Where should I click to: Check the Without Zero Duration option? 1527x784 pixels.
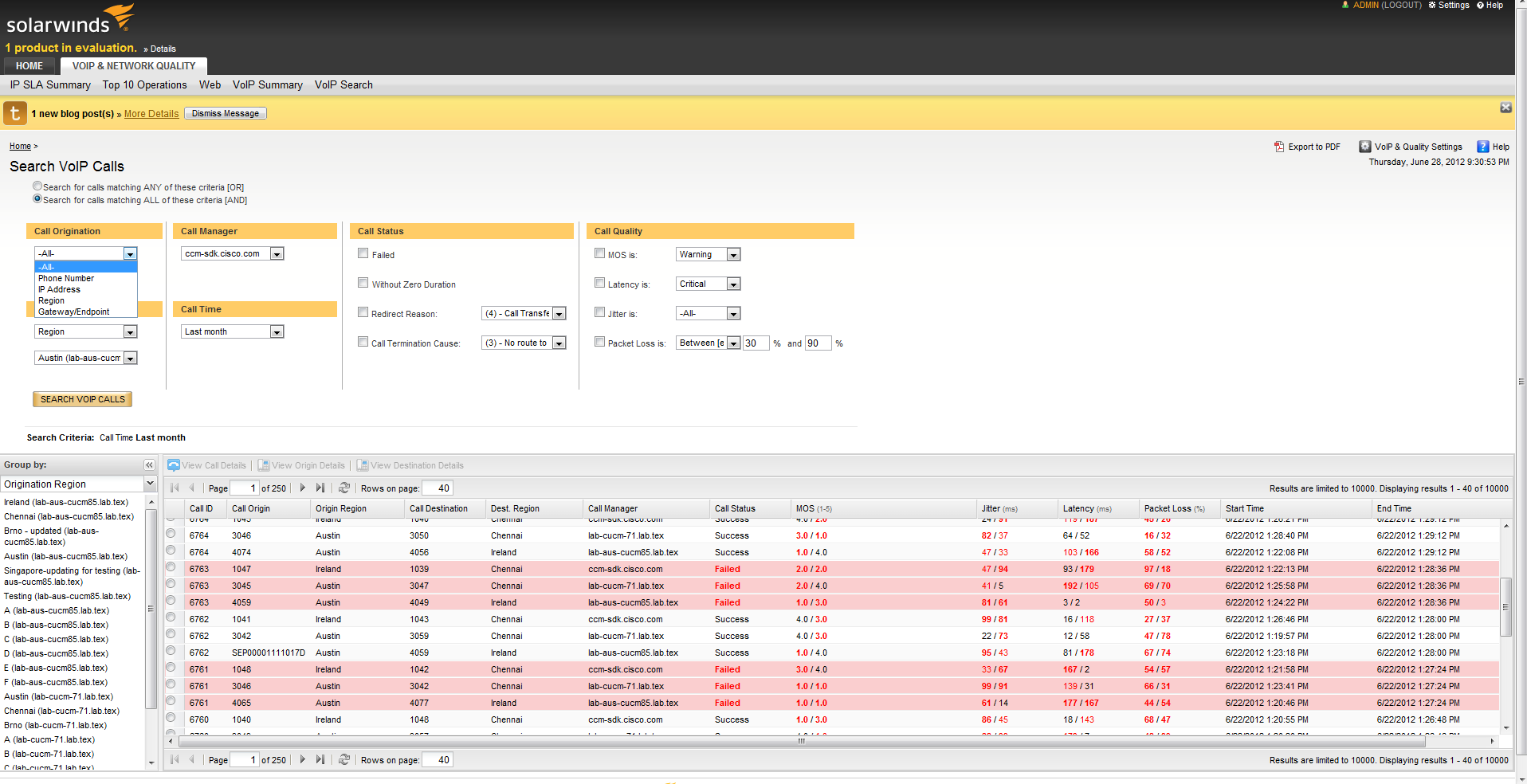pos(363,283)
